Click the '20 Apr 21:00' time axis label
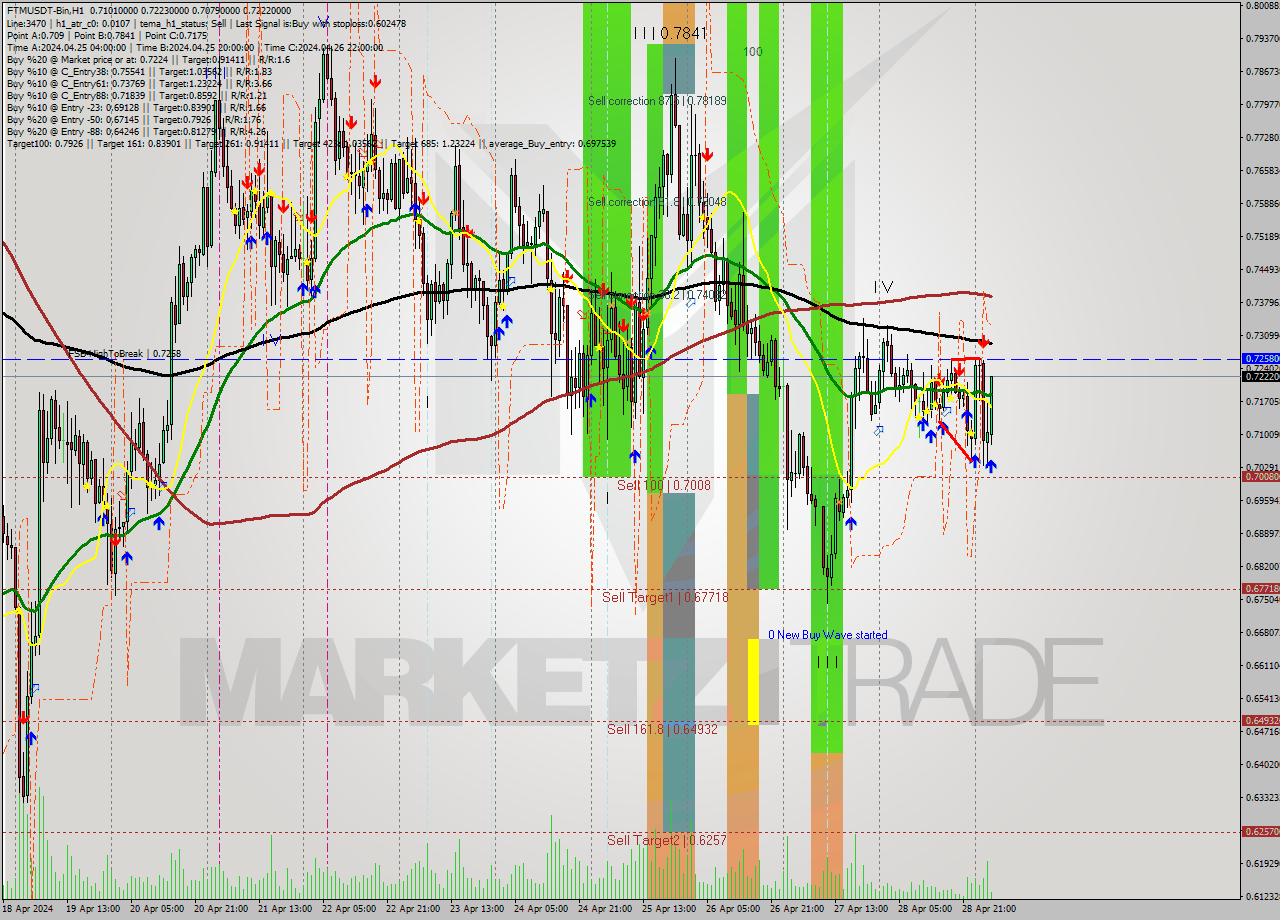Screen dimensions: 1280x920 tap(220, 909)
